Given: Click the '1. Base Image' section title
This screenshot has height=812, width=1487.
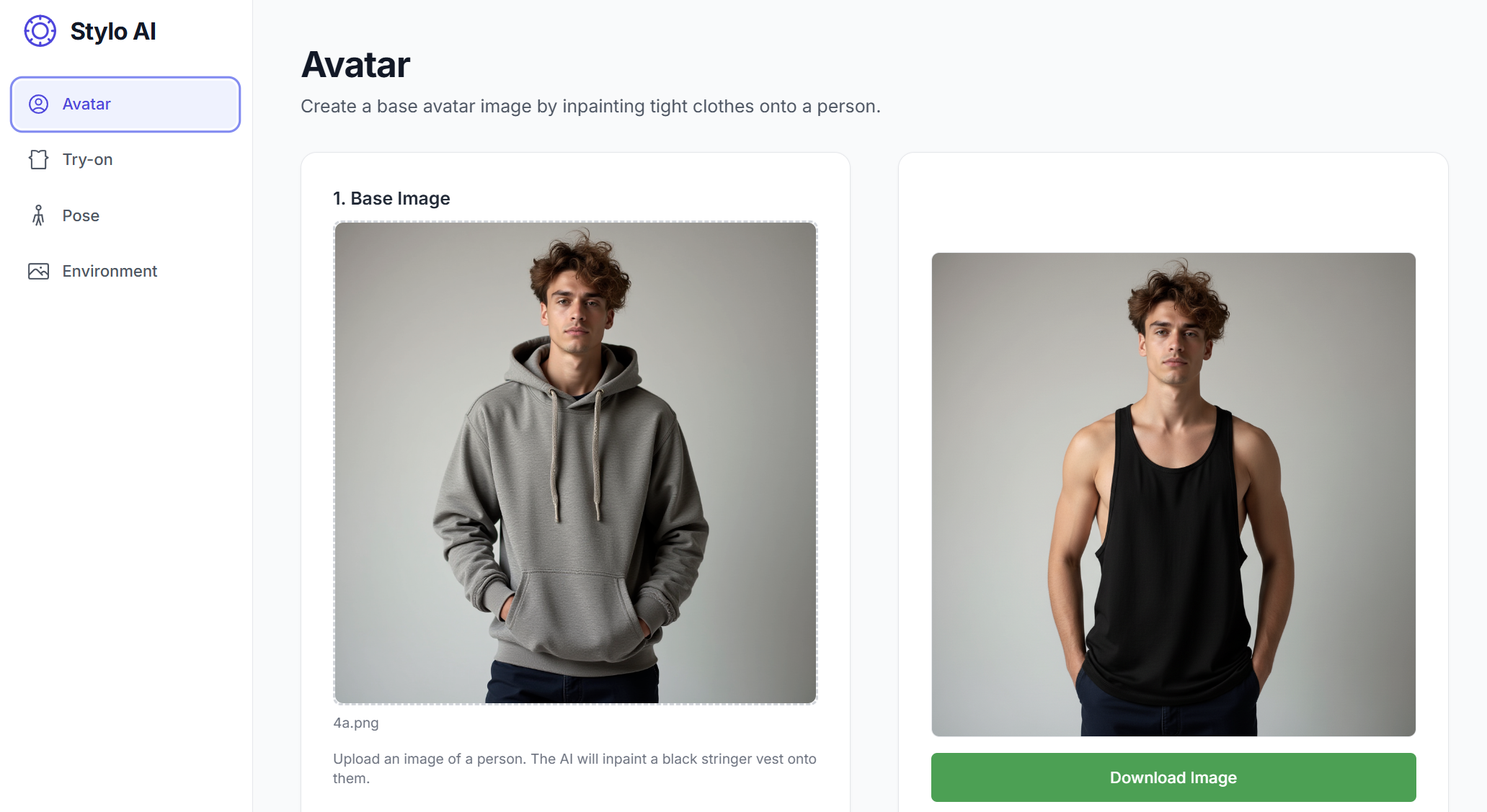Looking at the screenshot, I should pos(391,198).
